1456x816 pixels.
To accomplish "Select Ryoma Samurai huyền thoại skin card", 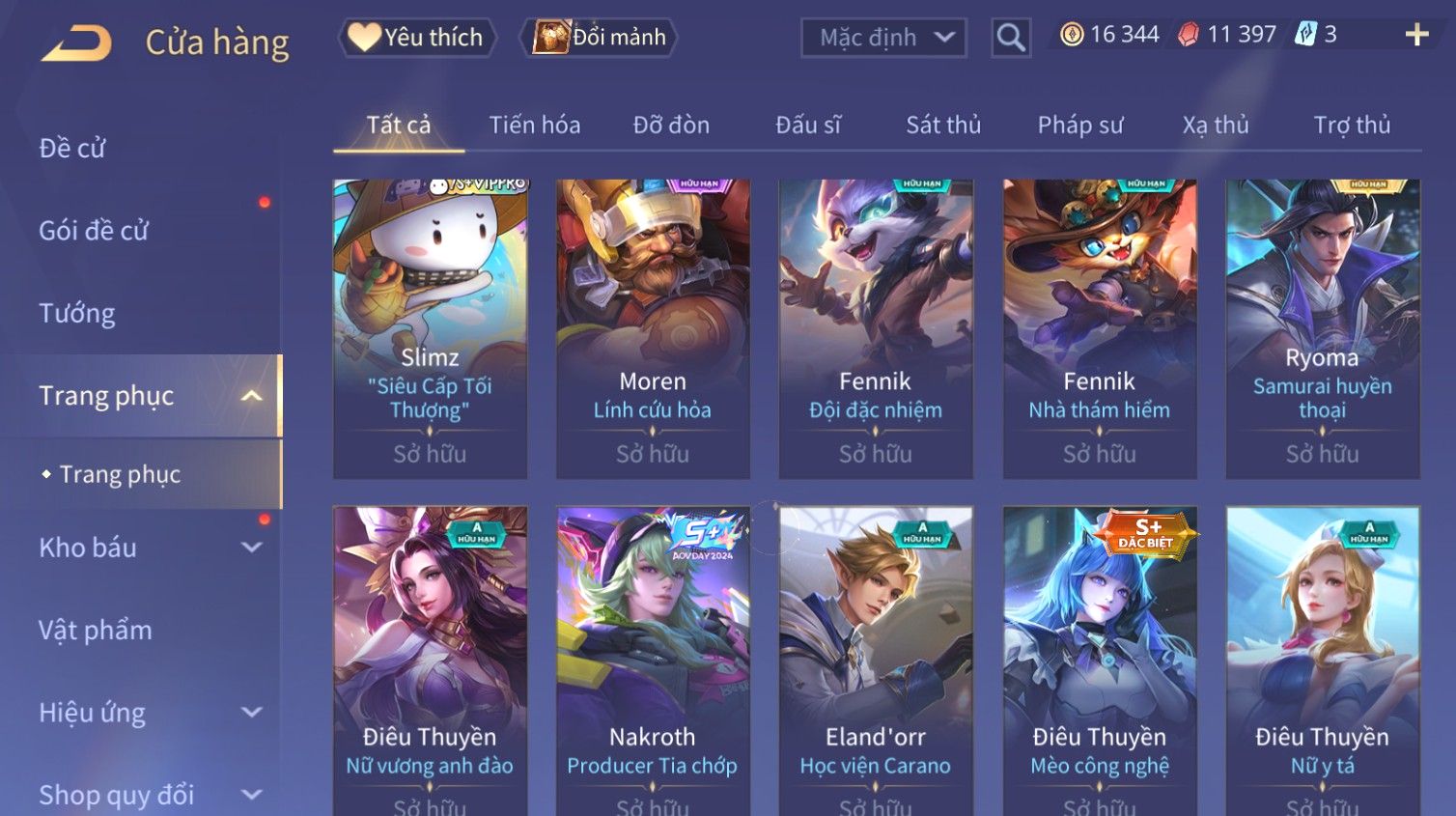I will (1322, 329).
